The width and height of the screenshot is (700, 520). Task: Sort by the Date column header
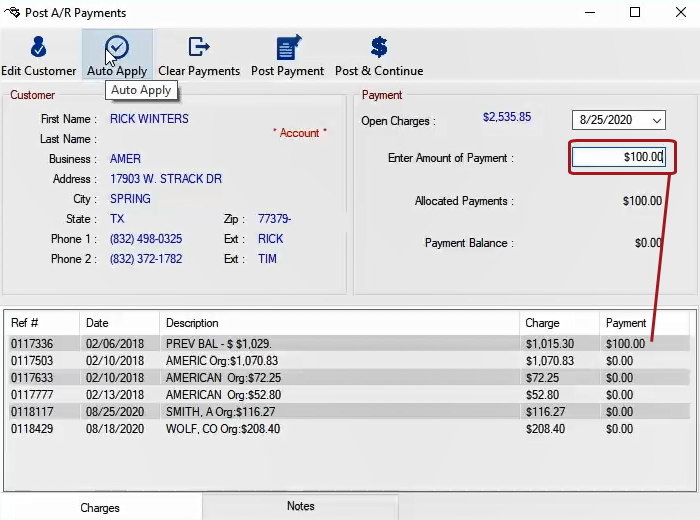119,323
